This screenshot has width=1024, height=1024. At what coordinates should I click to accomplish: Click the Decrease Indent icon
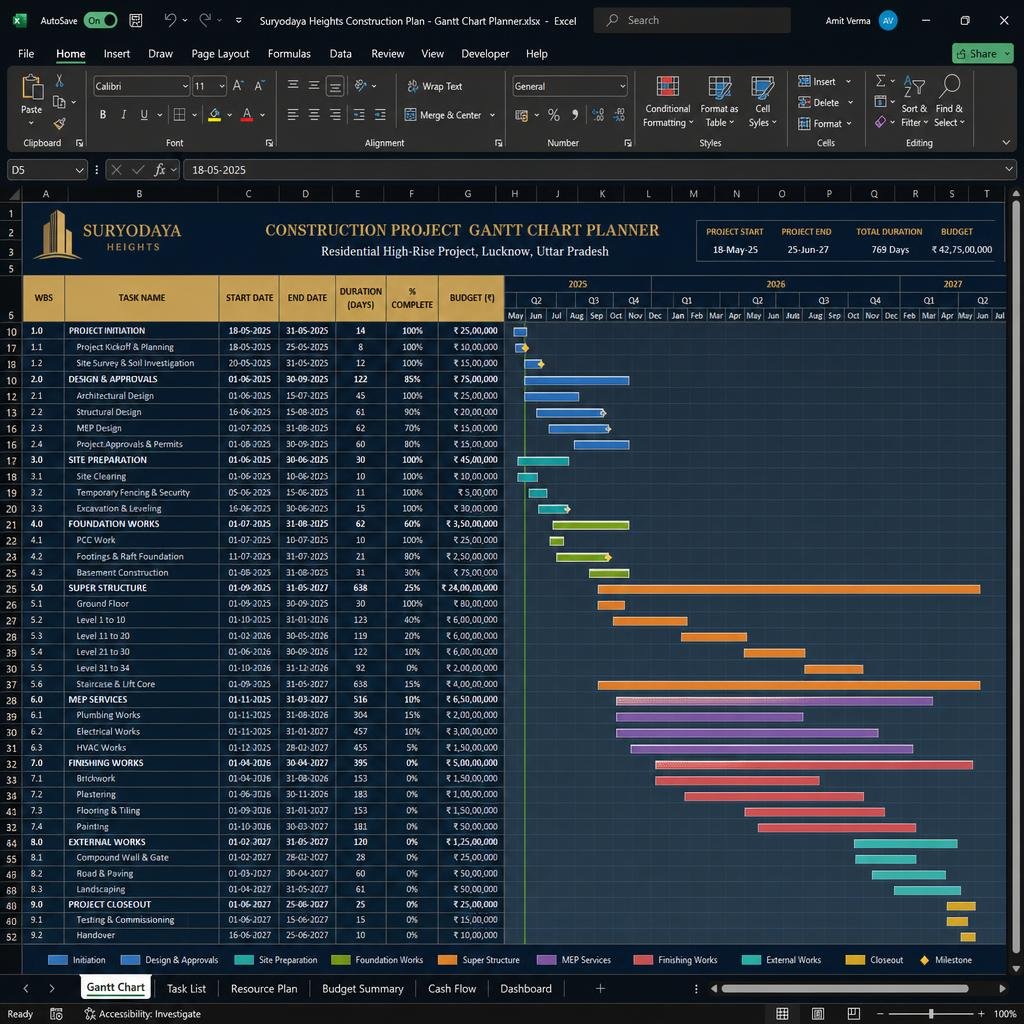(x=359, y=115)
